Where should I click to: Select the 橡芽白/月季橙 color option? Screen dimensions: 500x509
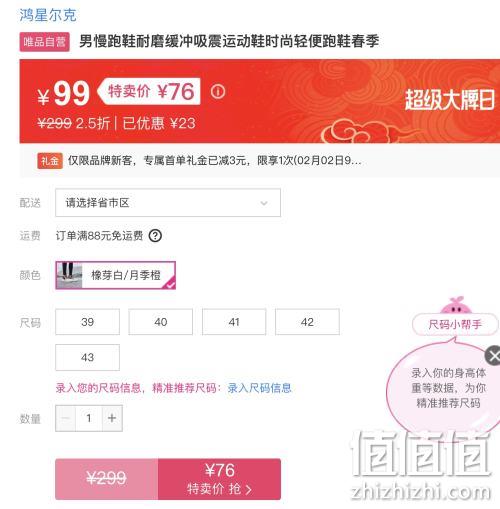coord(115,275)
